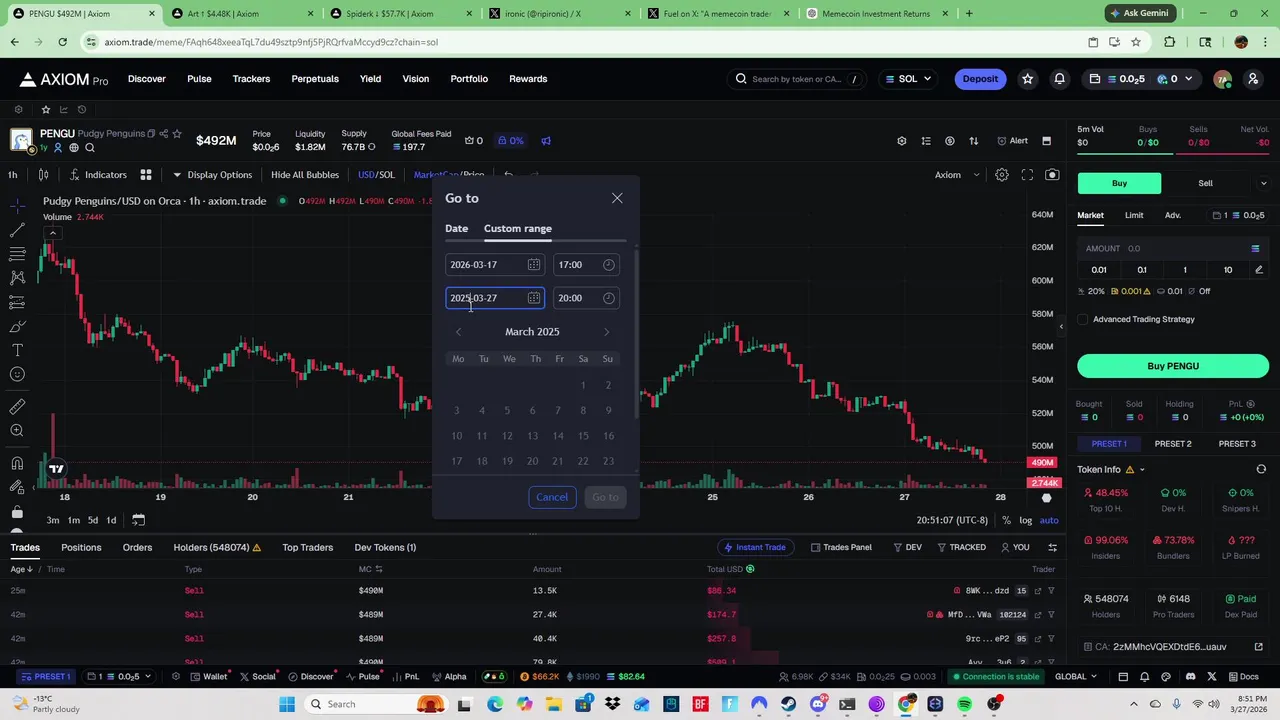Refresh Token Info
Viewport: 1280px width, 720px height.
click(1261, 469)
